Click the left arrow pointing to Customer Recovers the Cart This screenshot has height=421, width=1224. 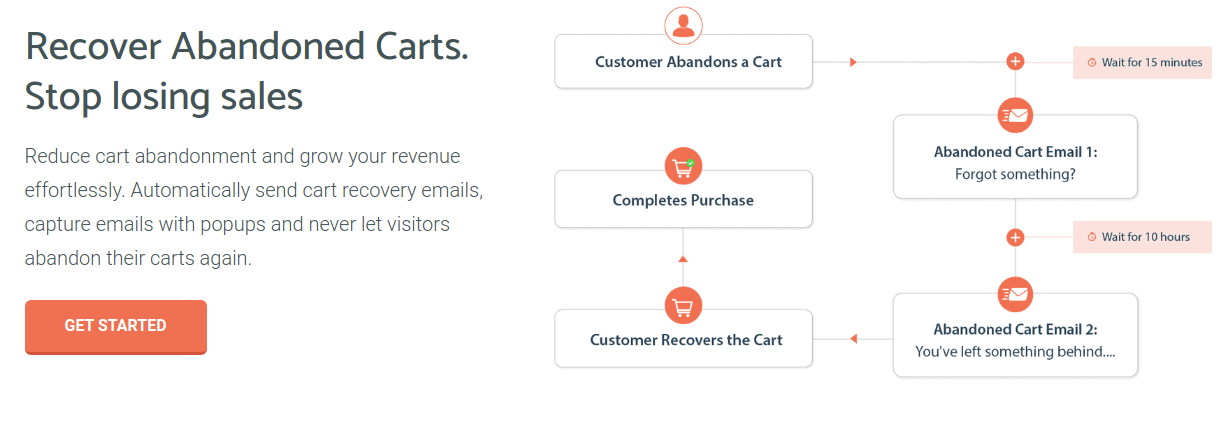(x=853, y=339)
